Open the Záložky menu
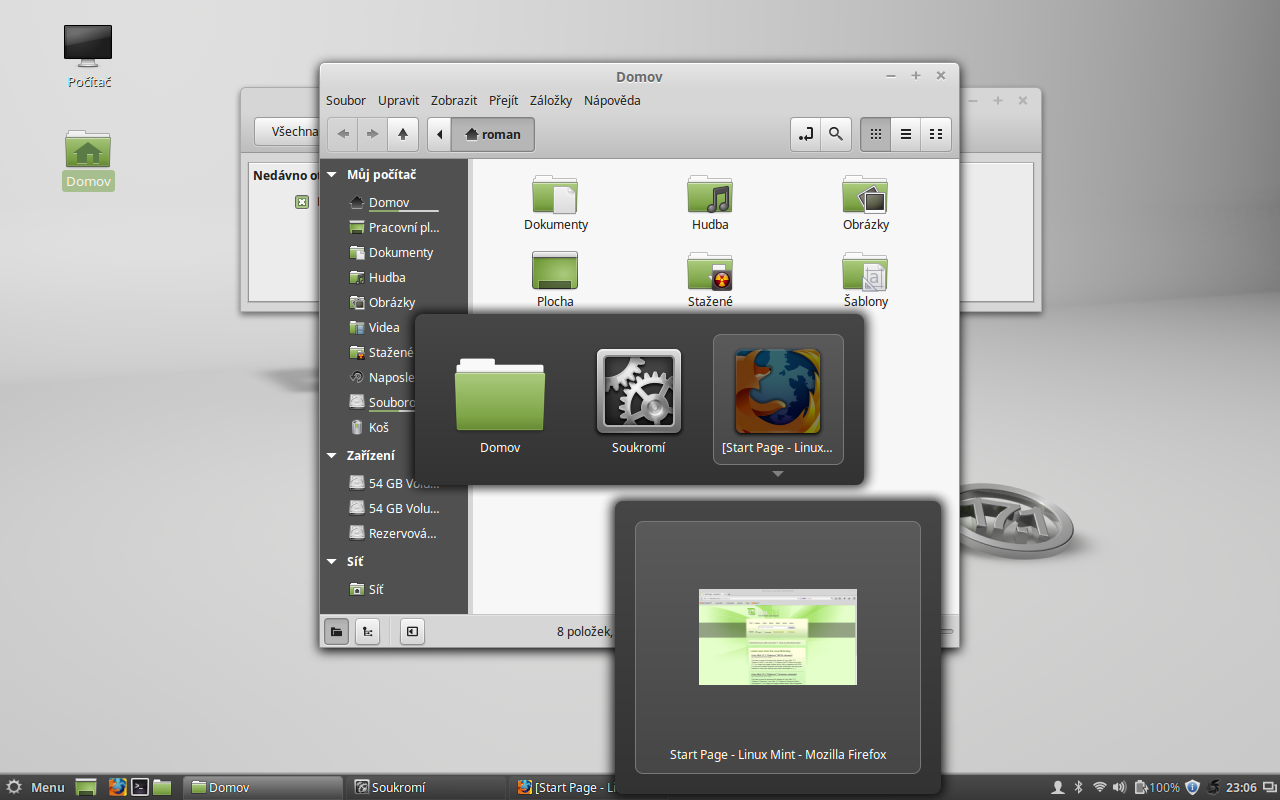 coord(551,100)
